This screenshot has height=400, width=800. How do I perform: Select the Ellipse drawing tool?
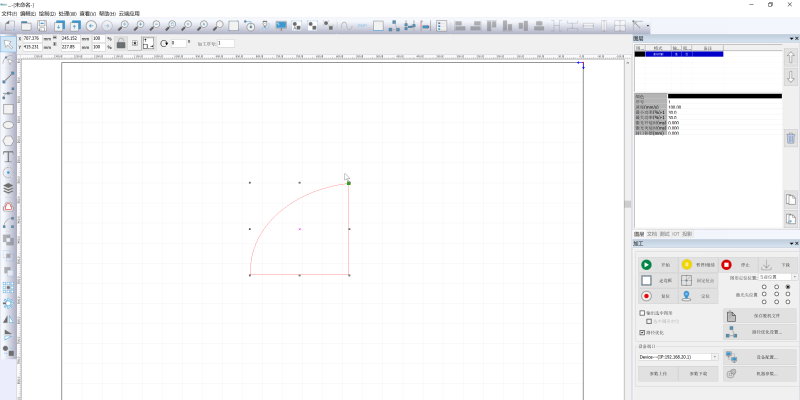click(x=8, y=125)
